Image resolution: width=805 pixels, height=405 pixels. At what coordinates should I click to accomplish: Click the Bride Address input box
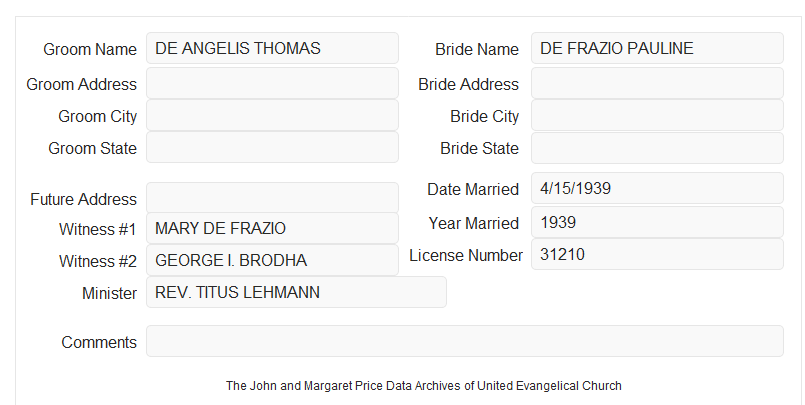point(657,83)
